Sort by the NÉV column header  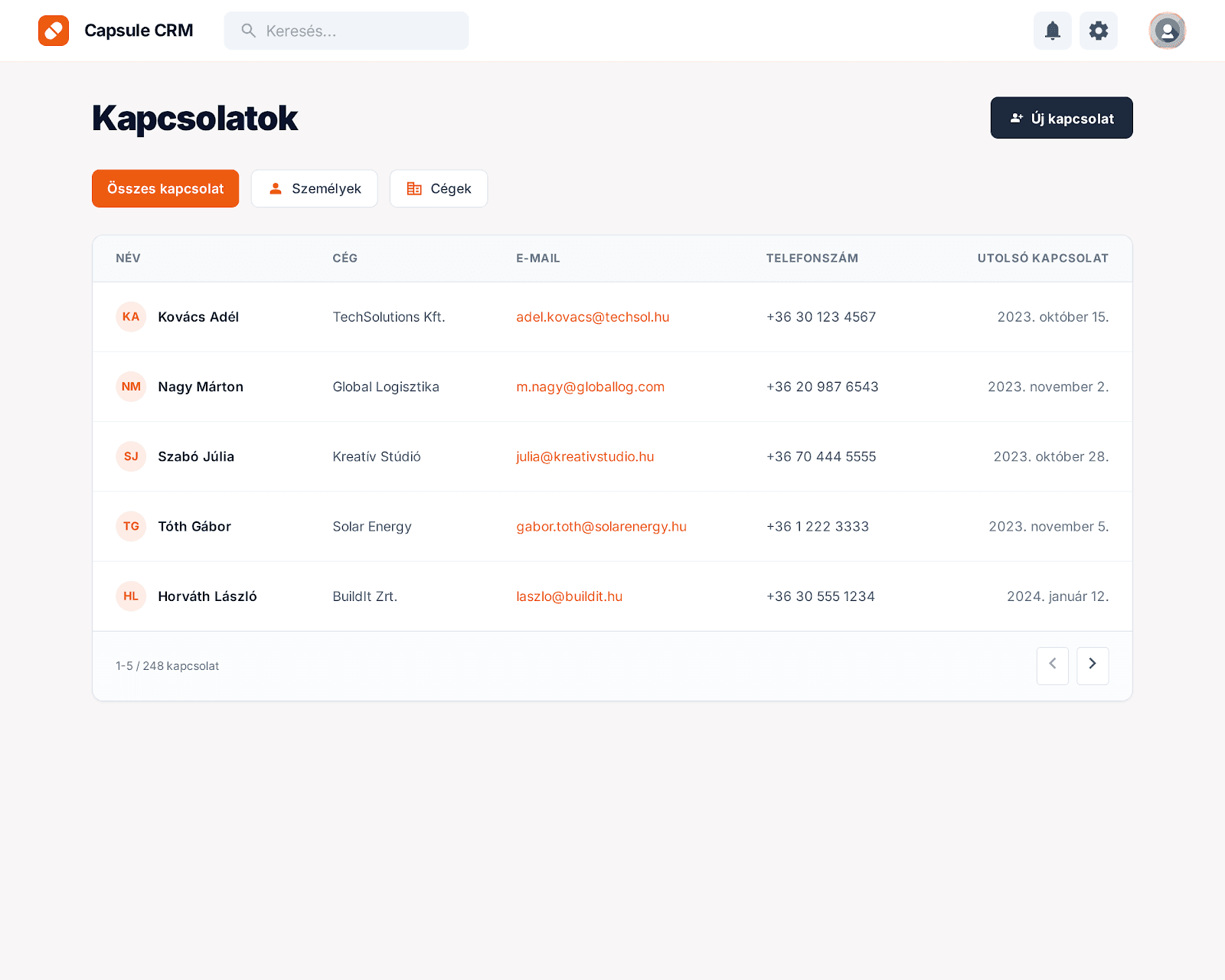(128, 258)
